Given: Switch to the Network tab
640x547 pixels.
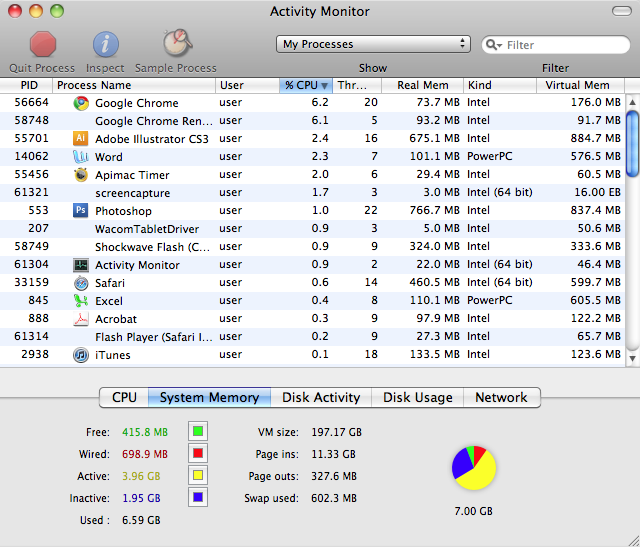Looking at the screenshot, I should coord(502,397).
